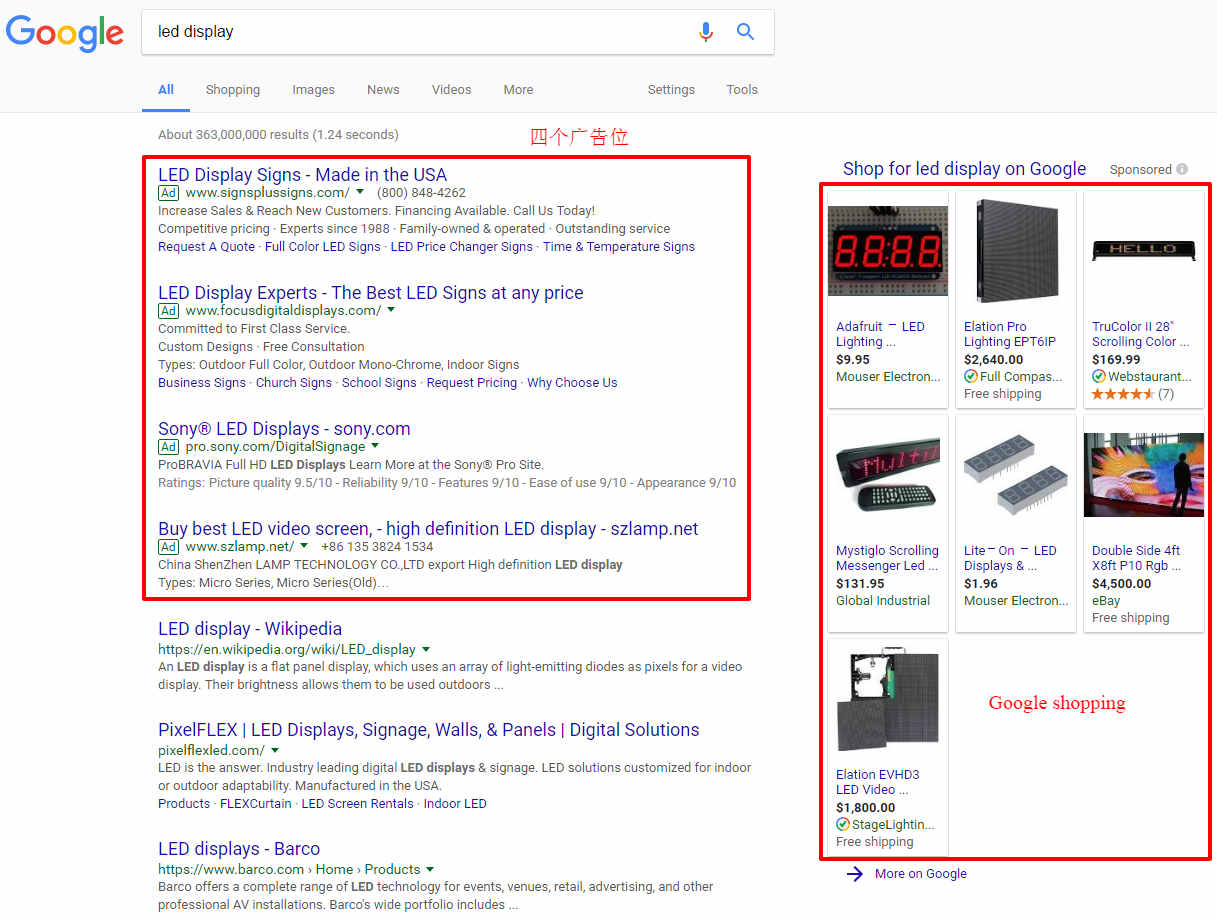Open the Adafruit red 7-segment display thumbnail
This screenshot has height=921, width=1217.
(887, 251)
